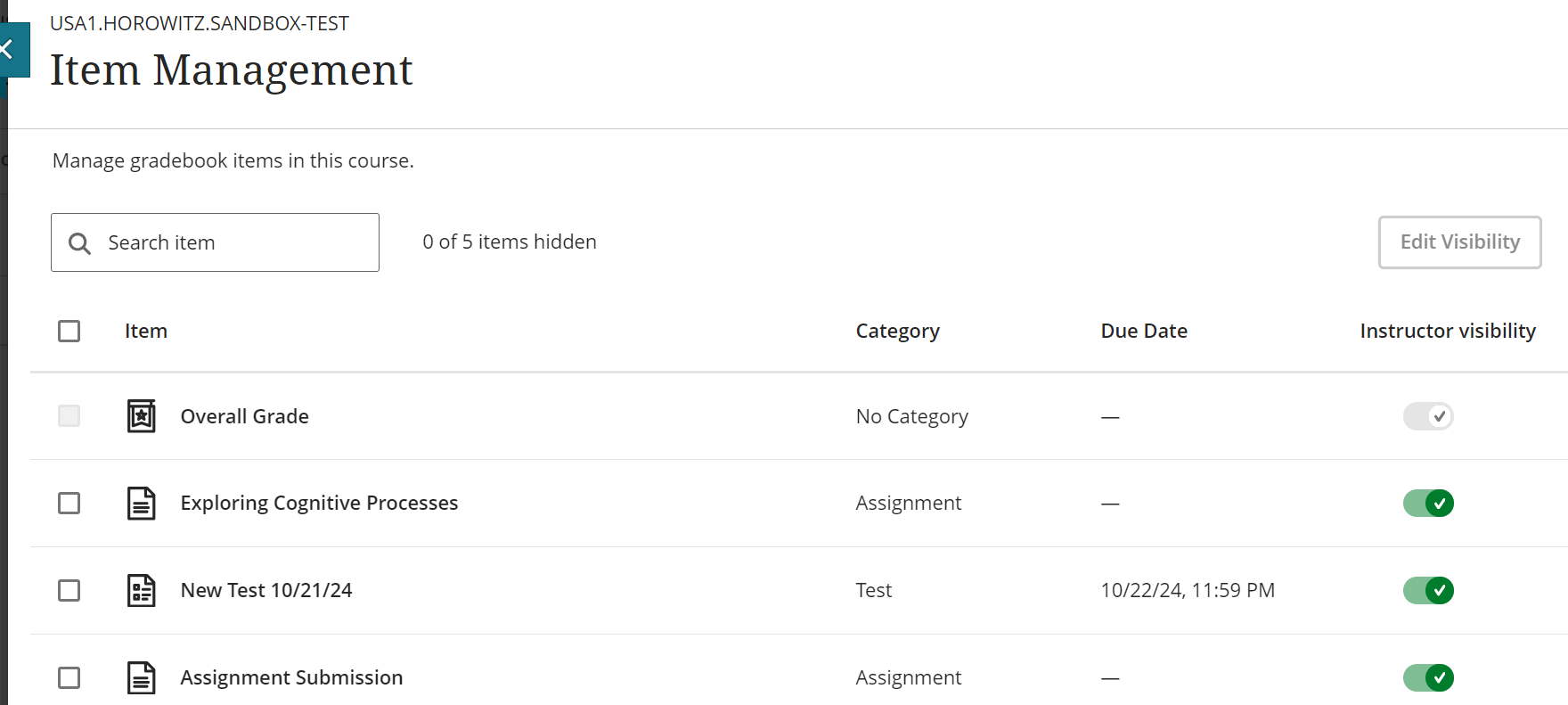This screenshot has height=705, width=1568.
Task: Disable Assignment Submission visibility toggle
Action: (1427, 678)
